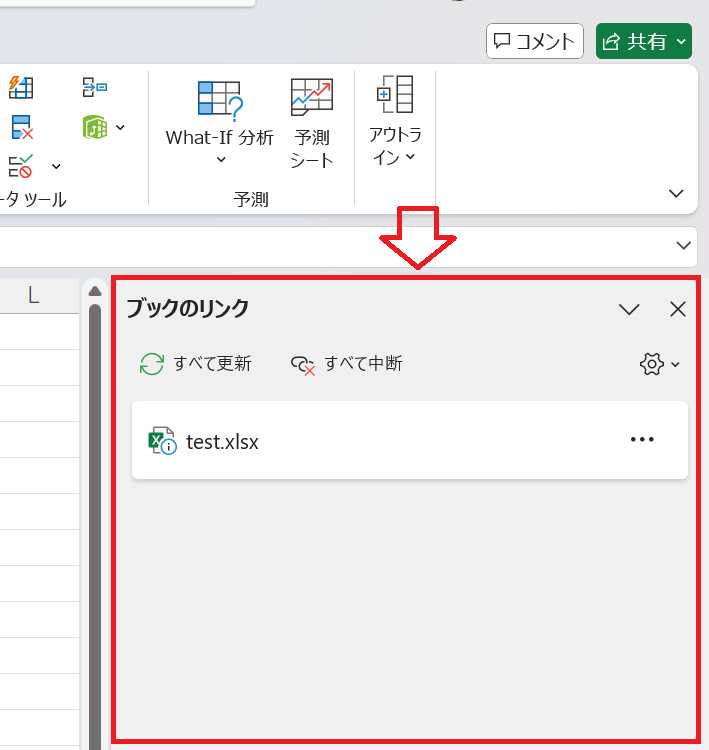Open more options for test.xlsx
The image size is (709, 750).
click(642, 440)
